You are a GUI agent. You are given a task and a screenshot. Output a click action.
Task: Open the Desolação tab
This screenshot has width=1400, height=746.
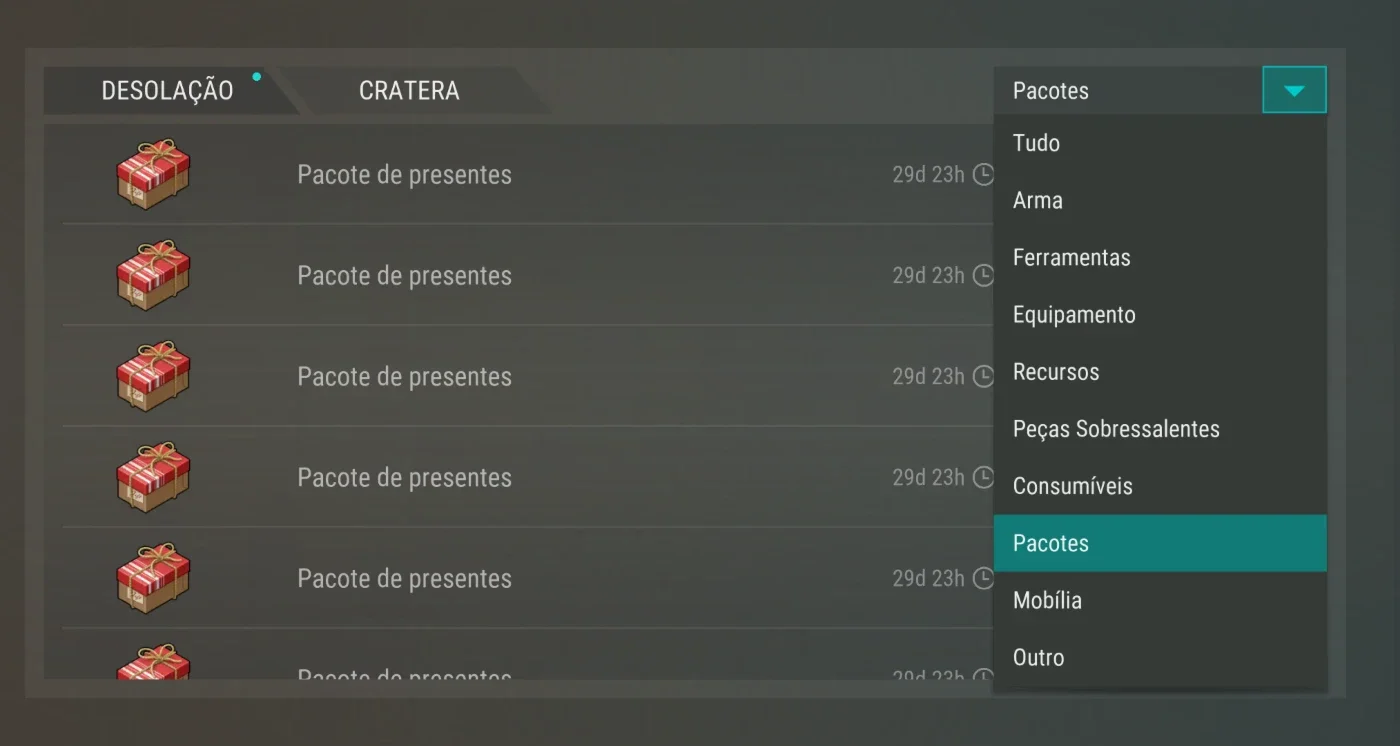pos(167,90)
